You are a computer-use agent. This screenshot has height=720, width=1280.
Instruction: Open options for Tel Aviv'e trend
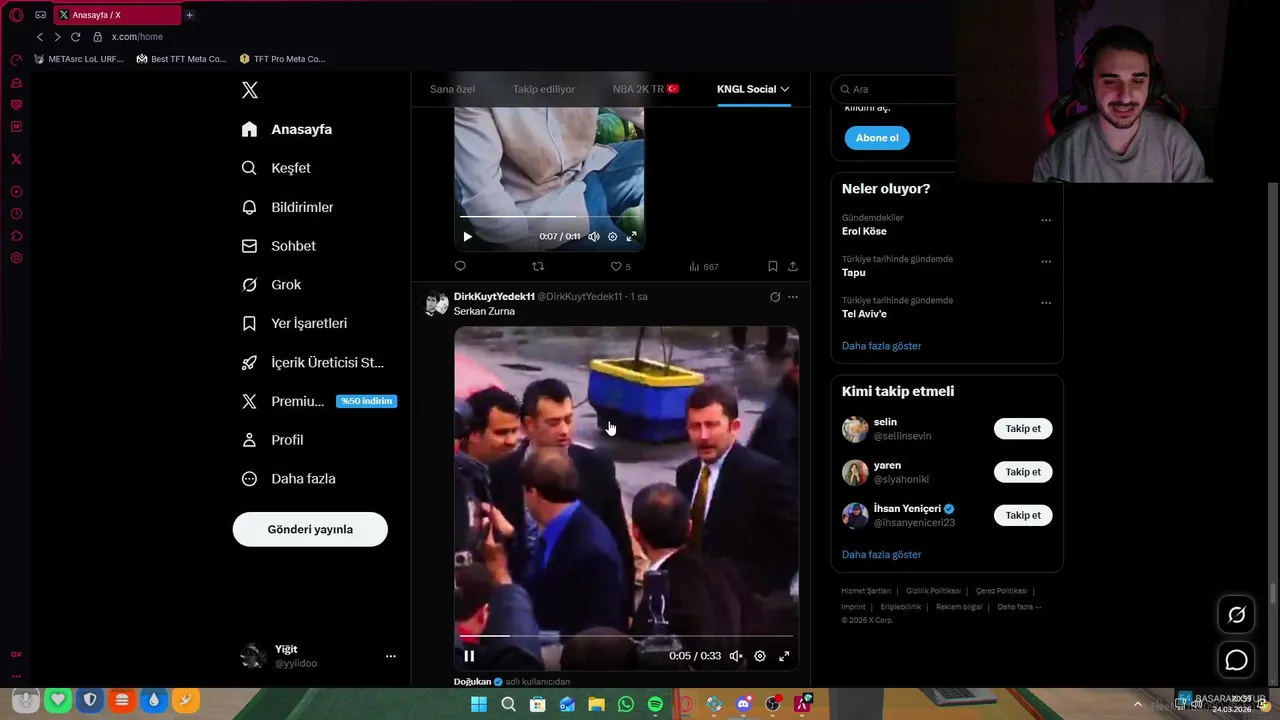pos(1046,303)
